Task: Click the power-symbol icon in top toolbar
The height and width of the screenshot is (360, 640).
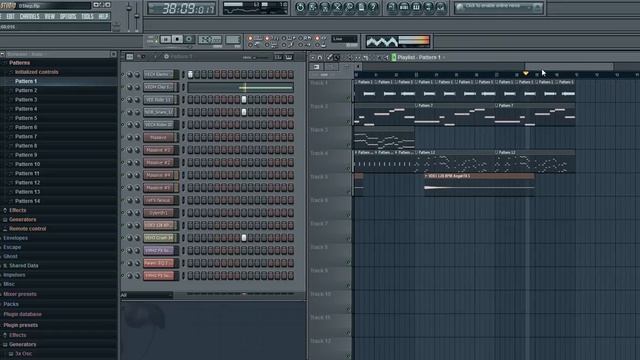Action: [300, 7]
